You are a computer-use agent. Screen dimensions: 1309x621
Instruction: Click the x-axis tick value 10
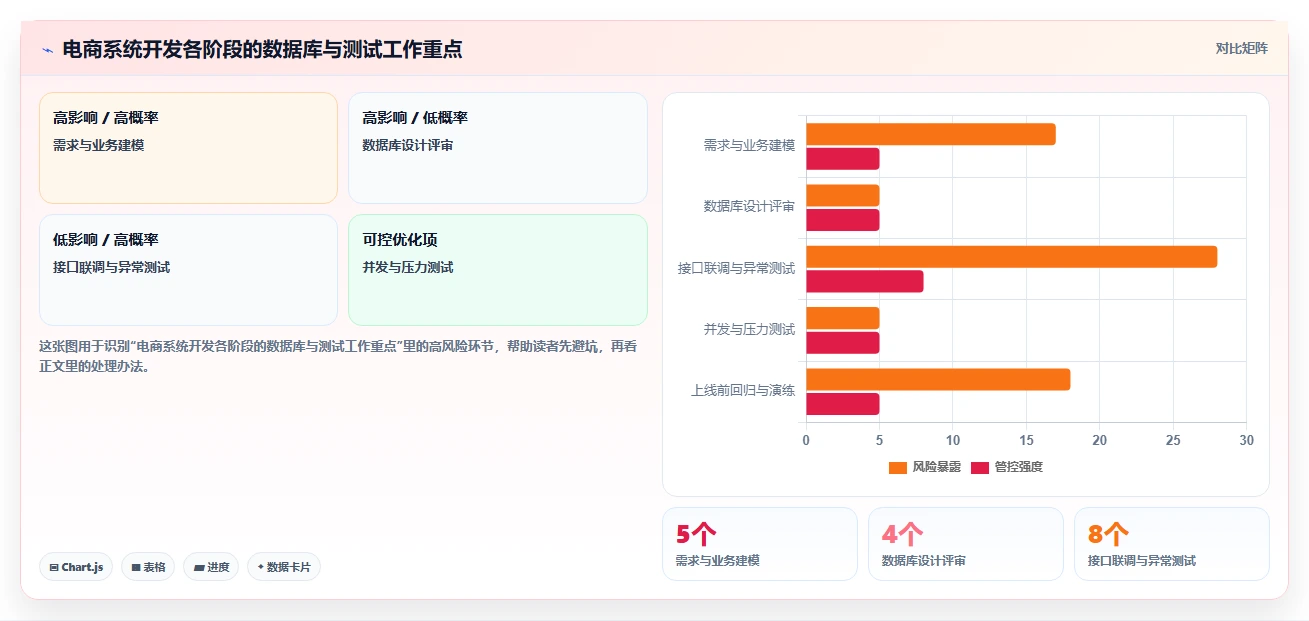coord(953,440)
